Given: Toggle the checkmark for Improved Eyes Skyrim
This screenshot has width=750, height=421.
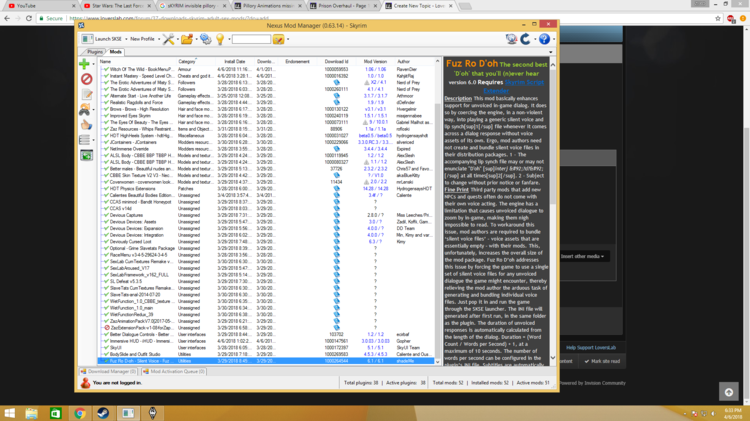Looking at the screenshot, I should [x=106, y=116].
